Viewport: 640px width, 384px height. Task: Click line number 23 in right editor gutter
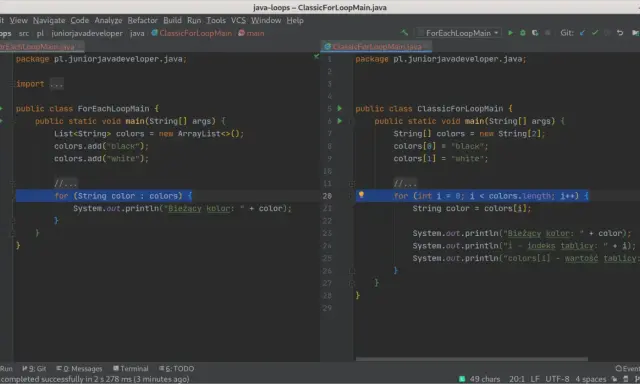click(327, 233)
